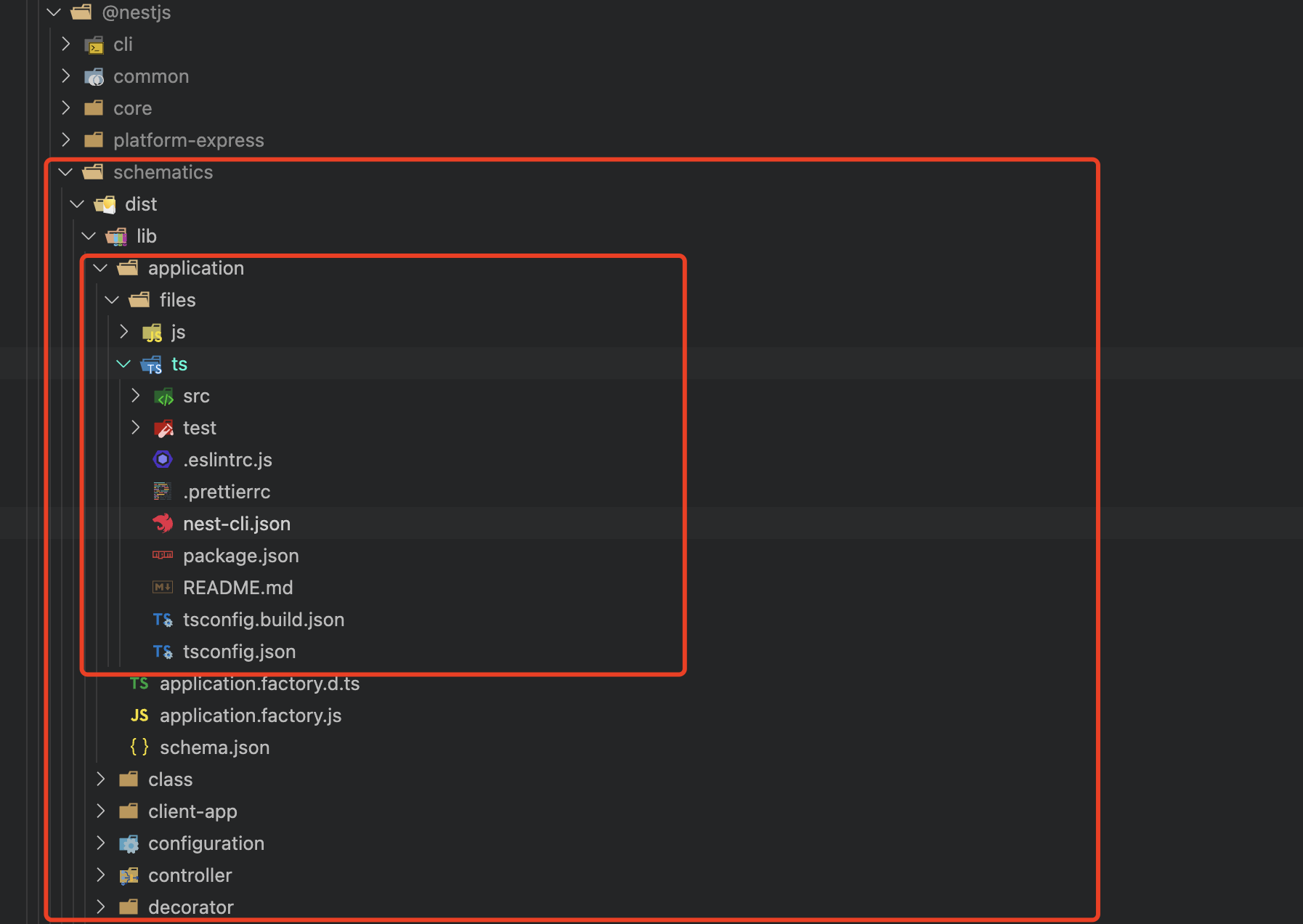
Task: Click the common folder icon
Action: tap(94, 76)
